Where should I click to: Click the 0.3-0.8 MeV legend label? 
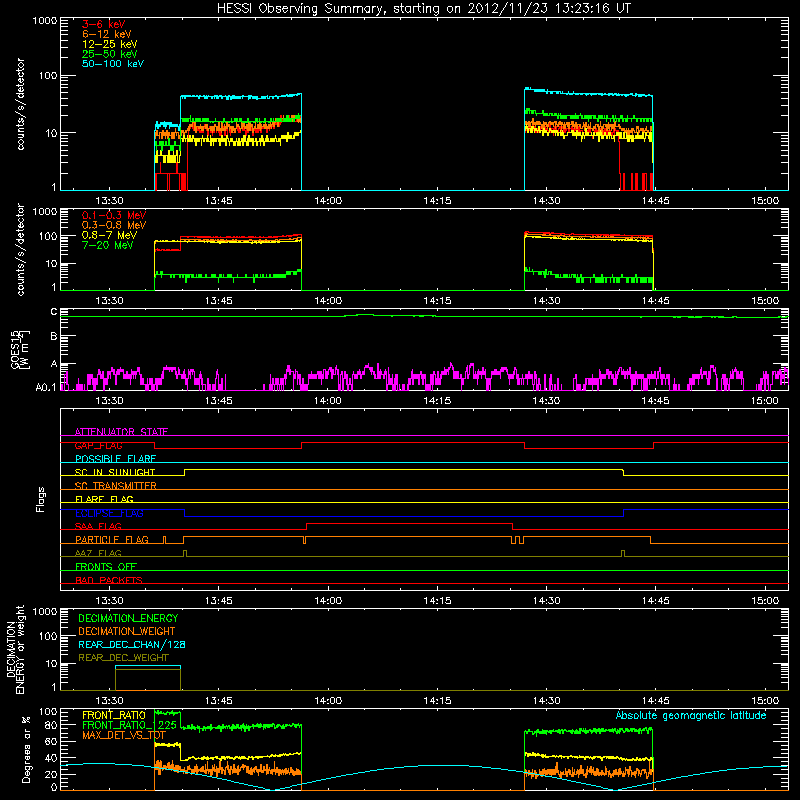[x=114, y=225]
